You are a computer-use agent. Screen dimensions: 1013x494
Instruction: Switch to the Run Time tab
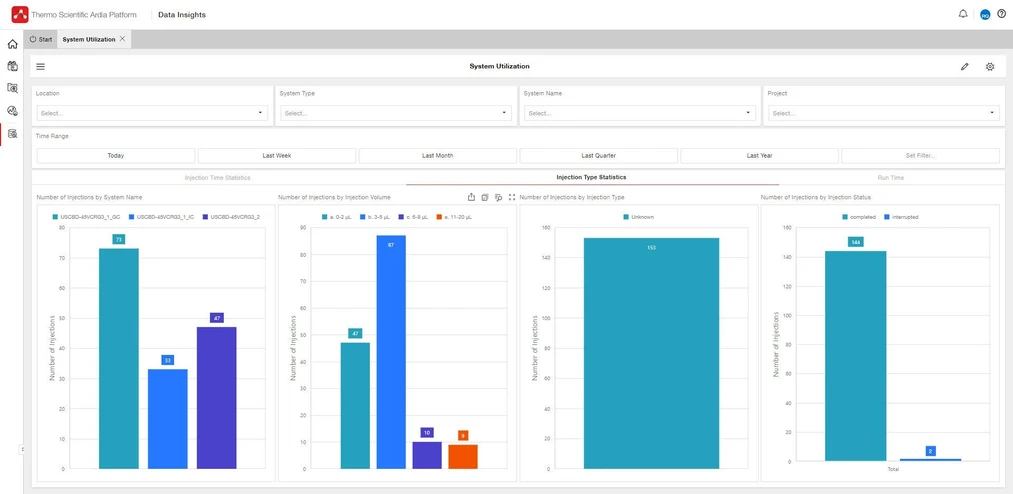[890, 177]
